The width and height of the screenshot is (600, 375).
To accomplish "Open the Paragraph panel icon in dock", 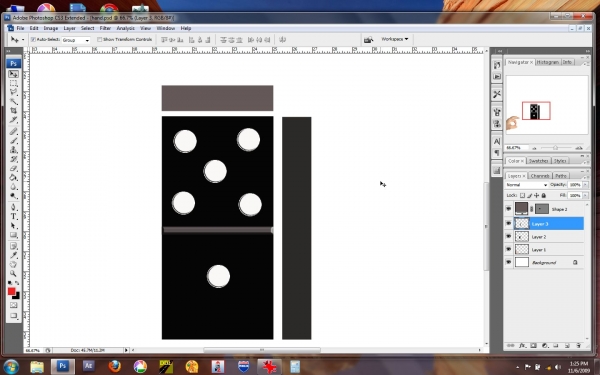I will (x=497, y=153).
